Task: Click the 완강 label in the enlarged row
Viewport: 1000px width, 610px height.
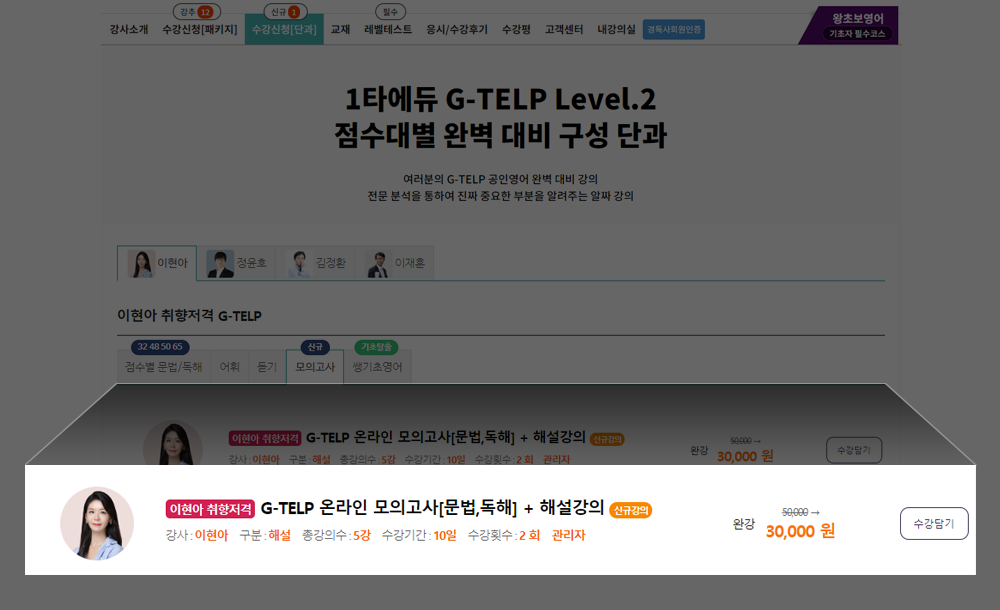Action: tap(744, 524)
